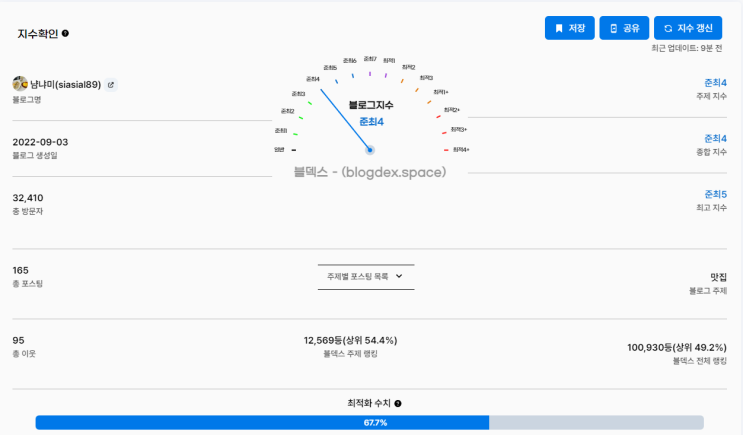Click the help icon next to 지수확인
The image size is (743, 435).
tap(65, 33)
